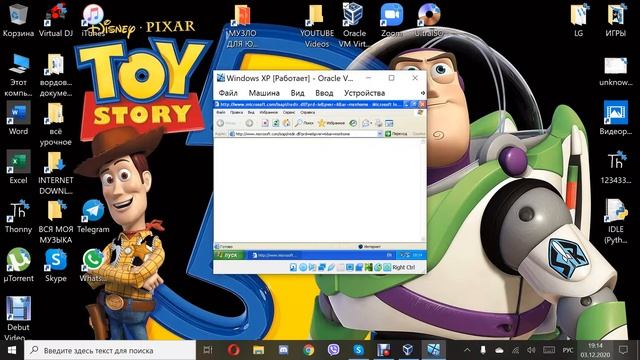Image resolution: width=640 pixels, height=360 pixels.
Task: Click the Right Ctrl host key label
Action: point(404,267)
